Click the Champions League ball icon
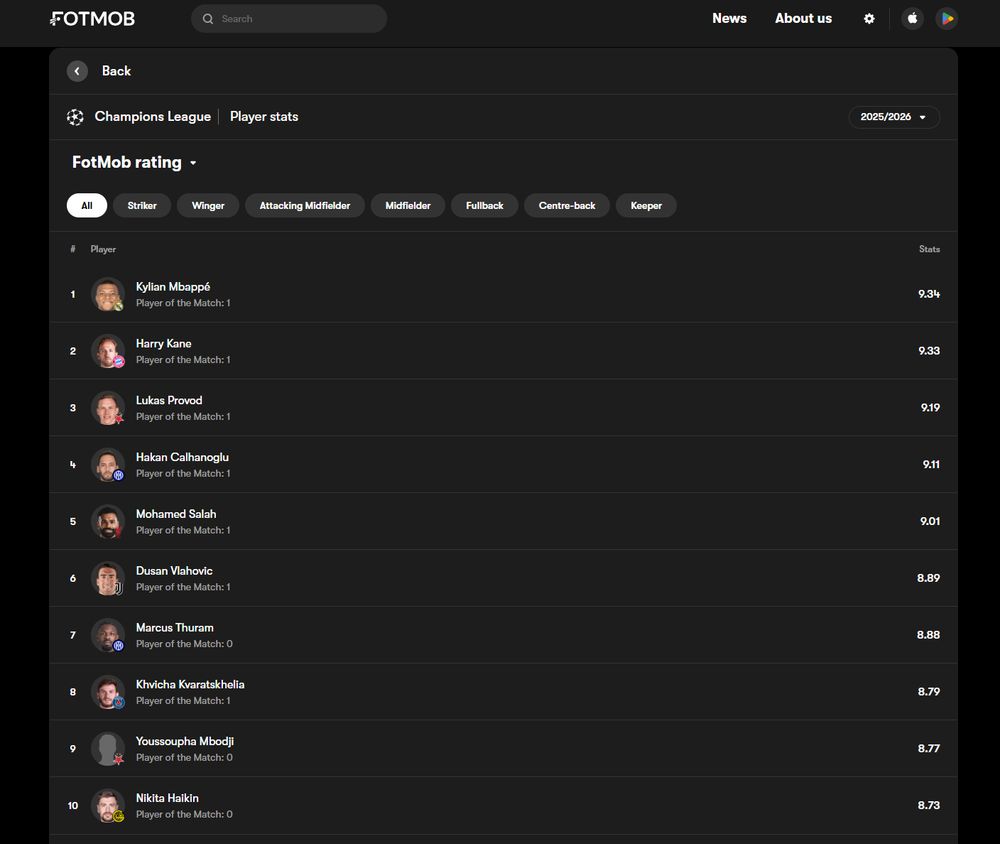Screen dimensions: 1000x844 75,117
